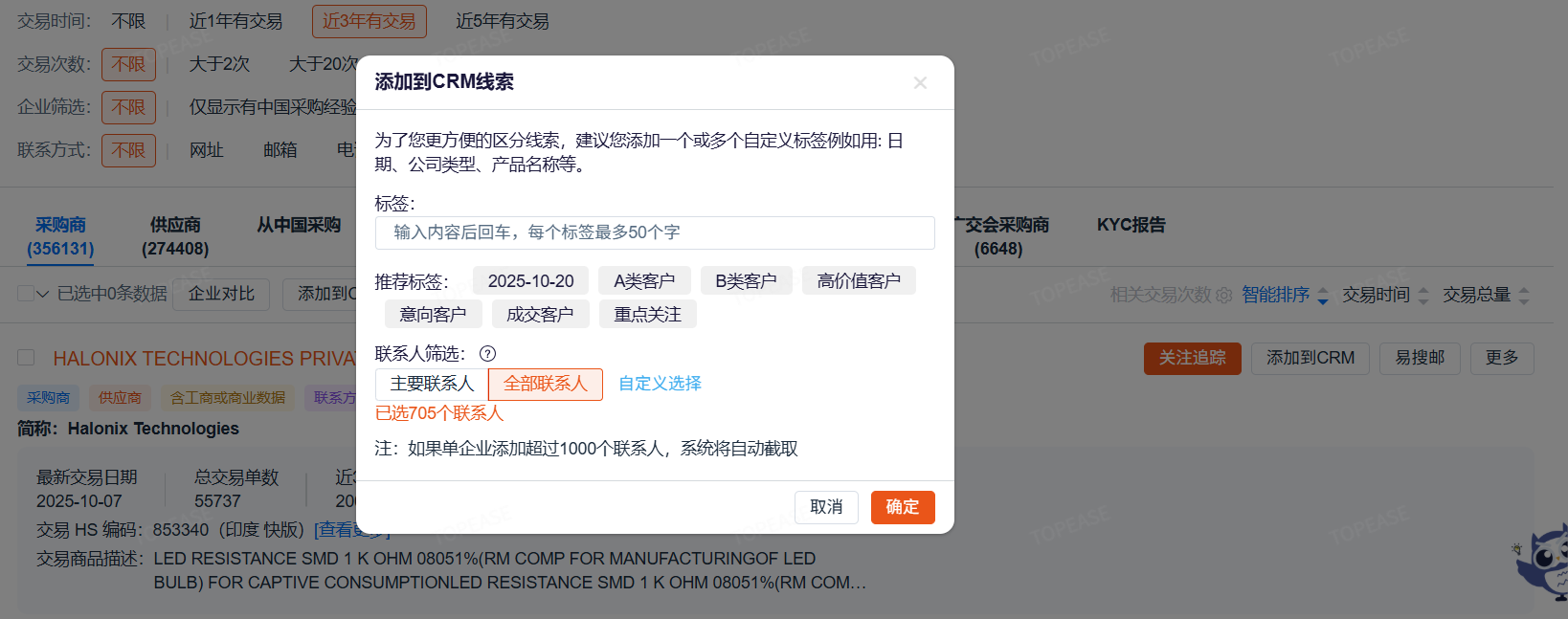Image resolution: width=1568 pixels, height=619 pixels.
Task: Check the HALONIX TECHNOLOGIES company checkbox
Action: [x=27, y=358]
